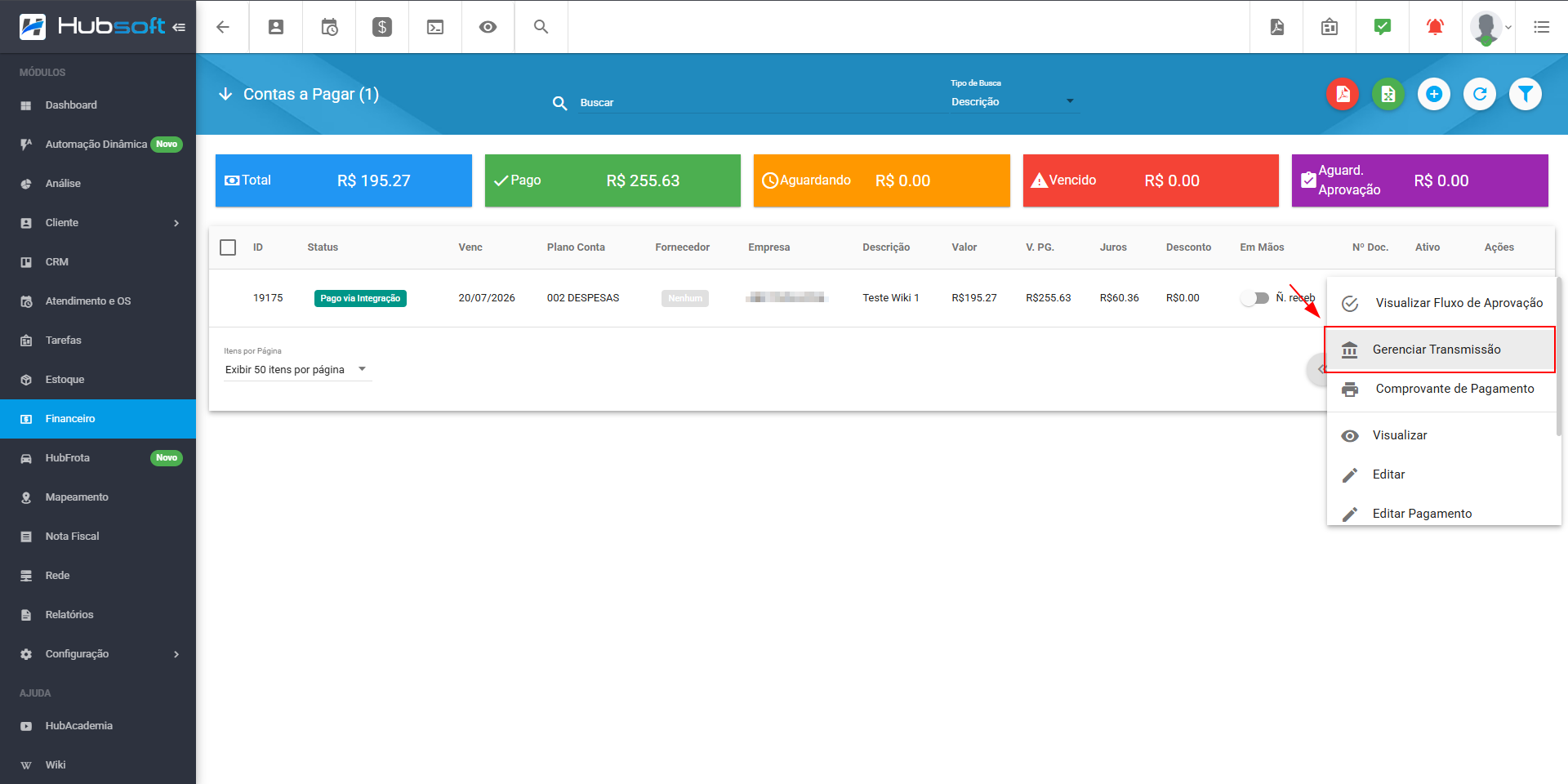Export to PDF with red round button
Viewport: 1568px width, 784px height.
pos(1343,94)
